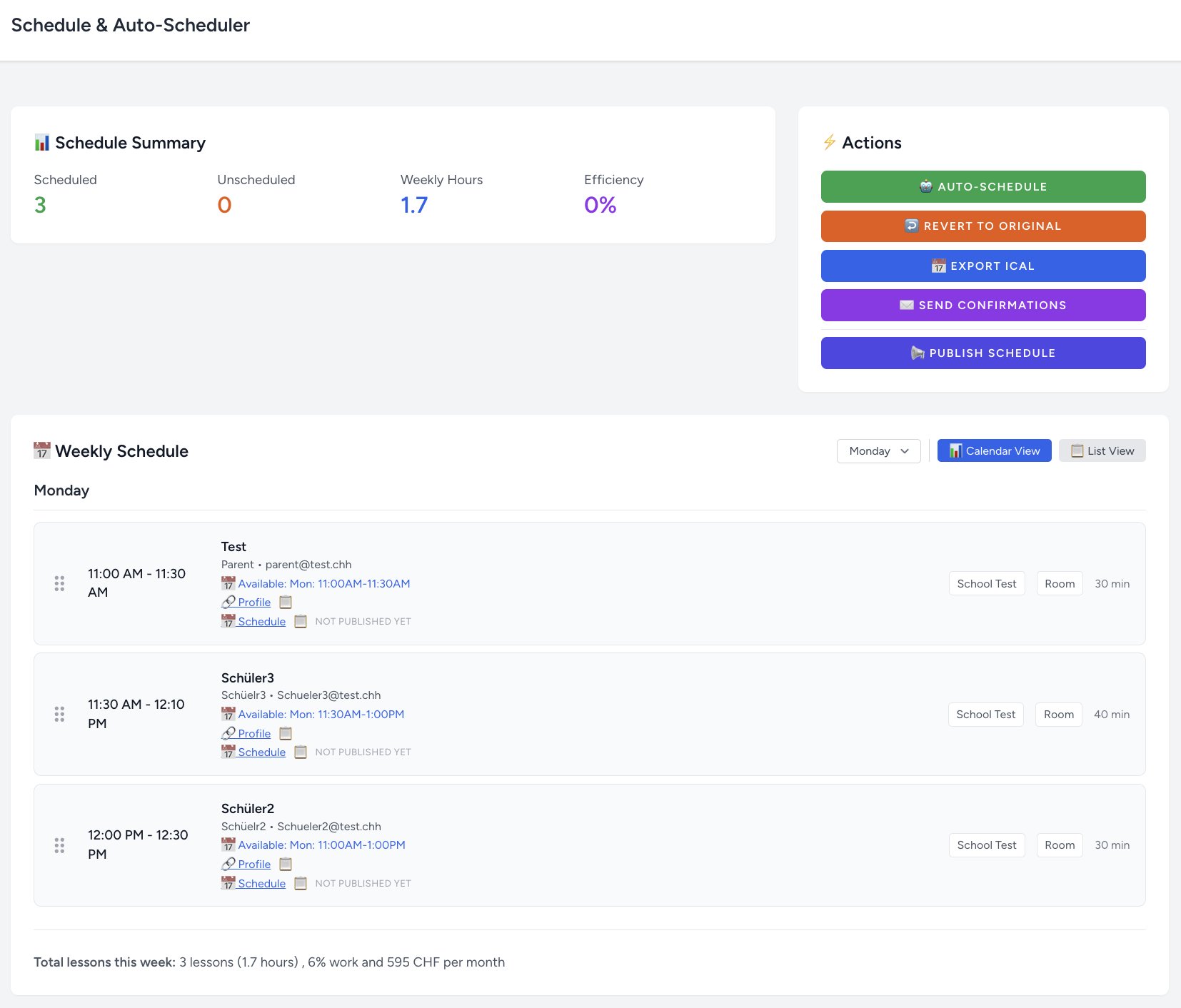
Task: Click clipboard icon beside Schüler3's Profile link
Action: (x=286, y=733)
